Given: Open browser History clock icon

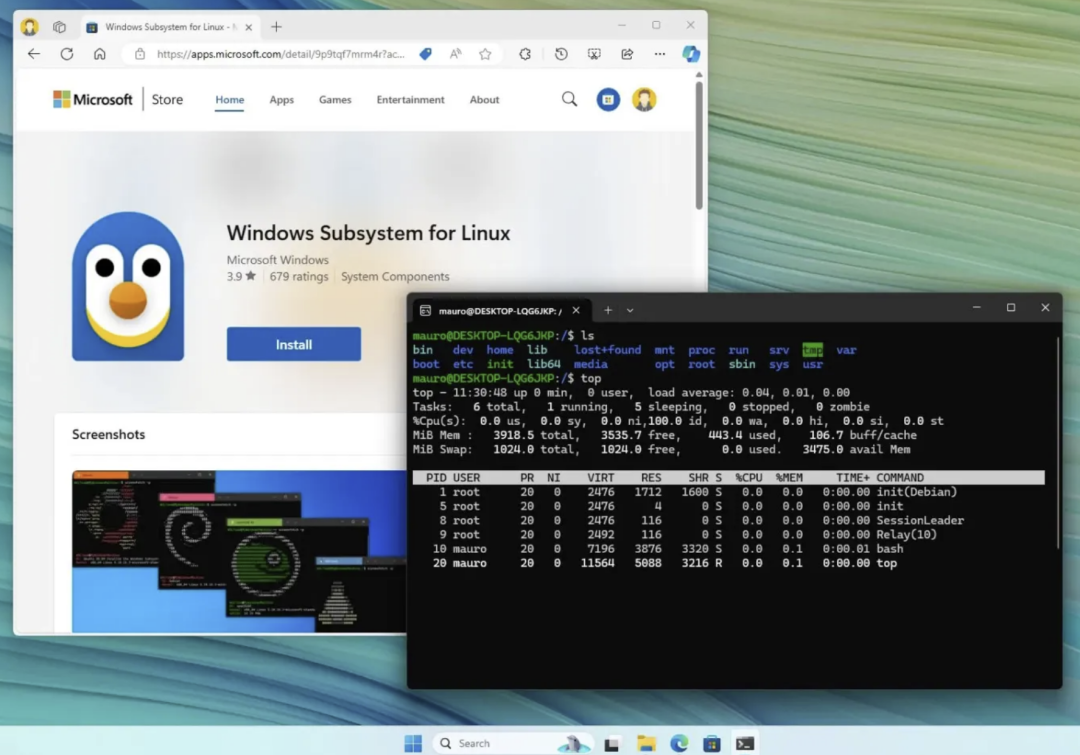Looking at the screenshot, I should point(561,54).
